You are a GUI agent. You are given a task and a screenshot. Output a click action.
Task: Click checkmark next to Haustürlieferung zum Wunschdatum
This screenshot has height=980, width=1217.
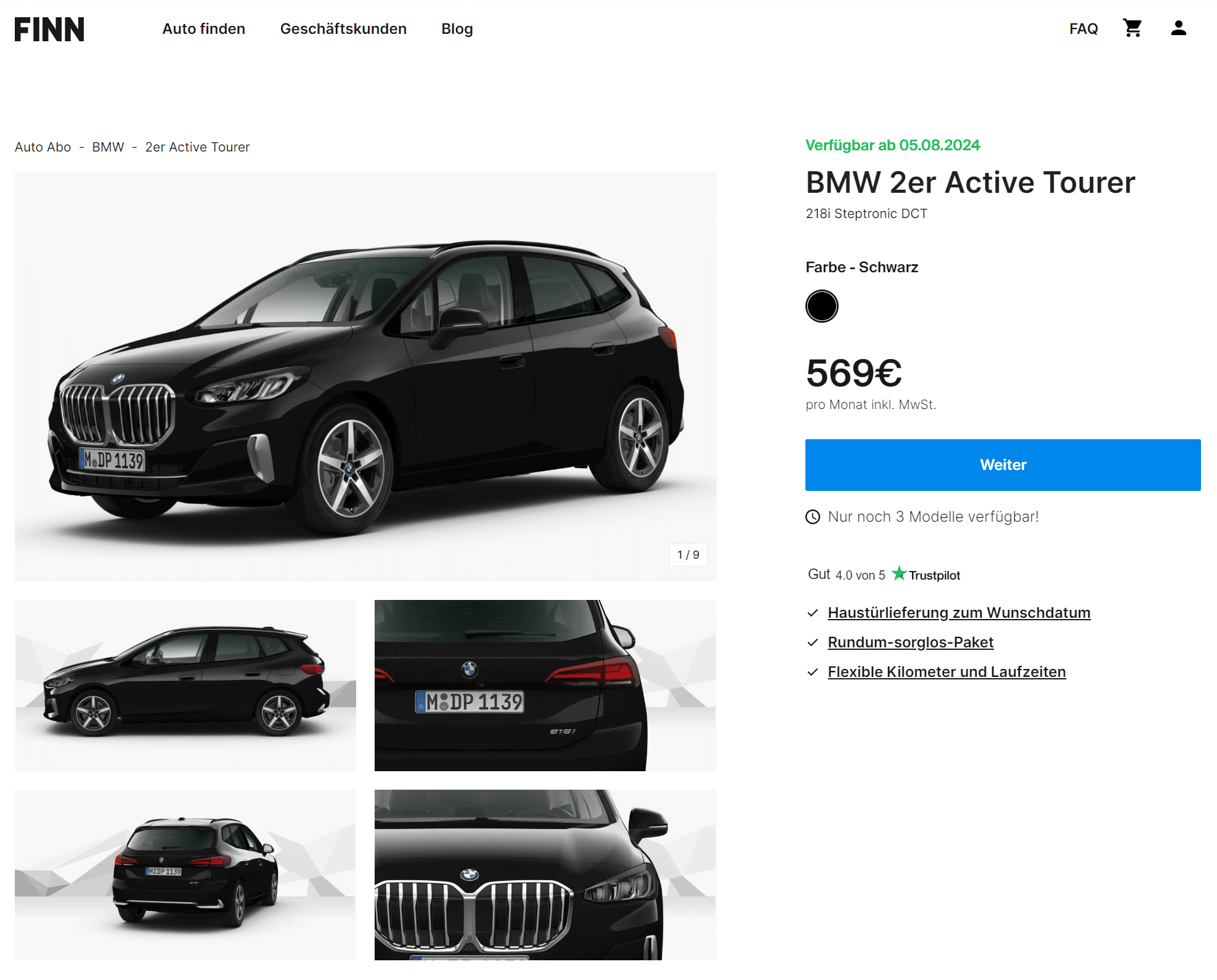point(813,613)
